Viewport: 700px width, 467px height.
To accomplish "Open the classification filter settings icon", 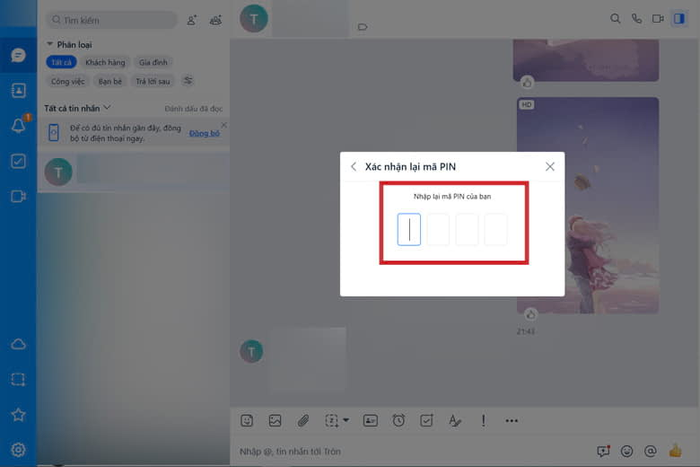I will point(188,81).
